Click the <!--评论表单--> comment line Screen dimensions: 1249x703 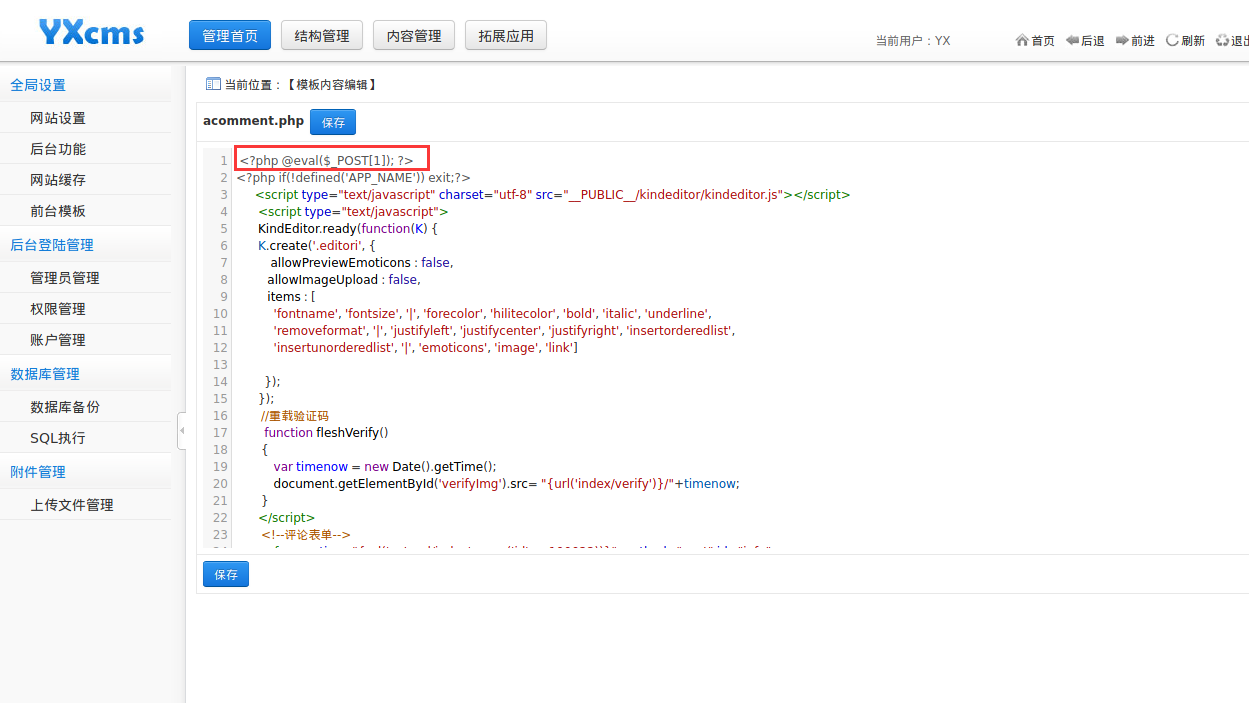306,534
